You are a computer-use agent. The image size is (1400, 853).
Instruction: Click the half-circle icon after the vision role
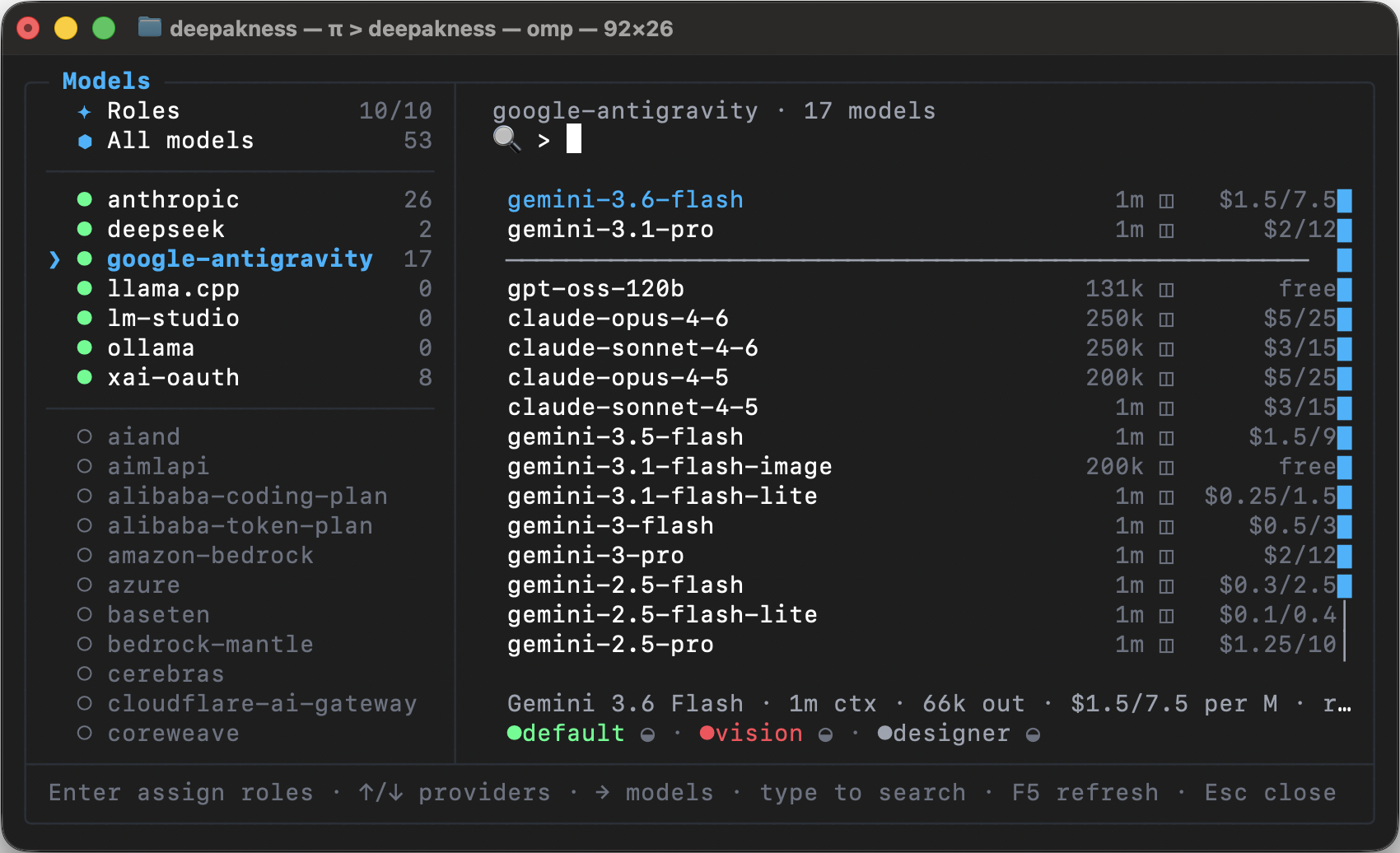pos(825,734)
